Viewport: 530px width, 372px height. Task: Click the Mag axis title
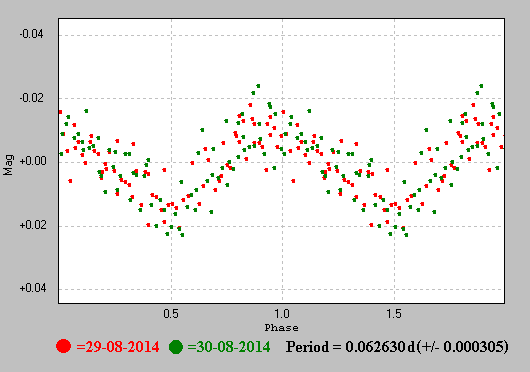click(8, 165)
